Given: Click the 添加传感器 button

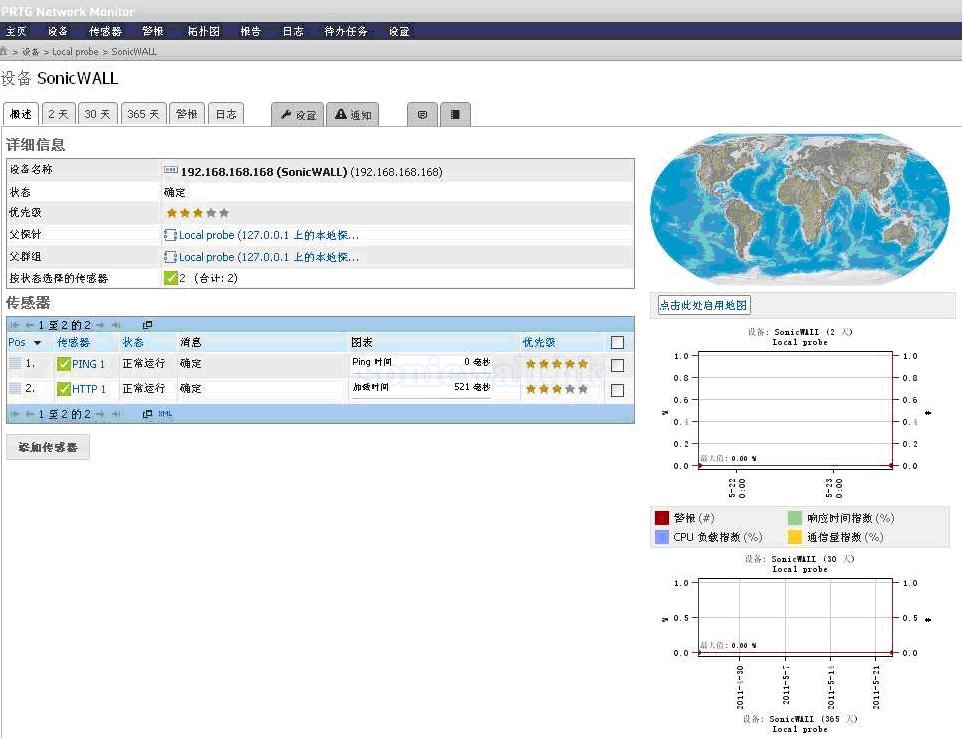Looking at the screenshot, I should click(x=48, y=447).
